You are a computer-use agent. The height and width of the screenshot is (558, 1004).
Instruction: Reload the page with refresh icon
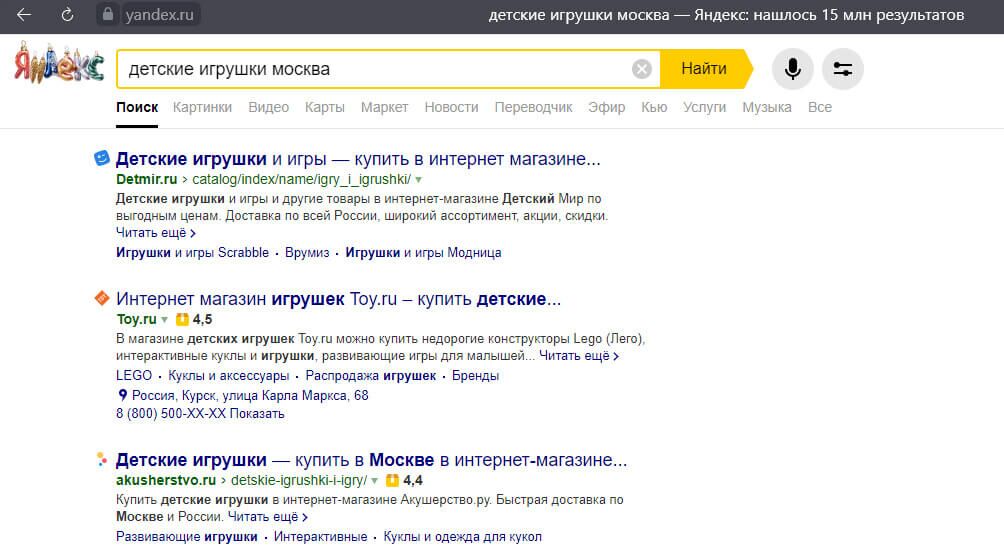click(x=67, y=15)
